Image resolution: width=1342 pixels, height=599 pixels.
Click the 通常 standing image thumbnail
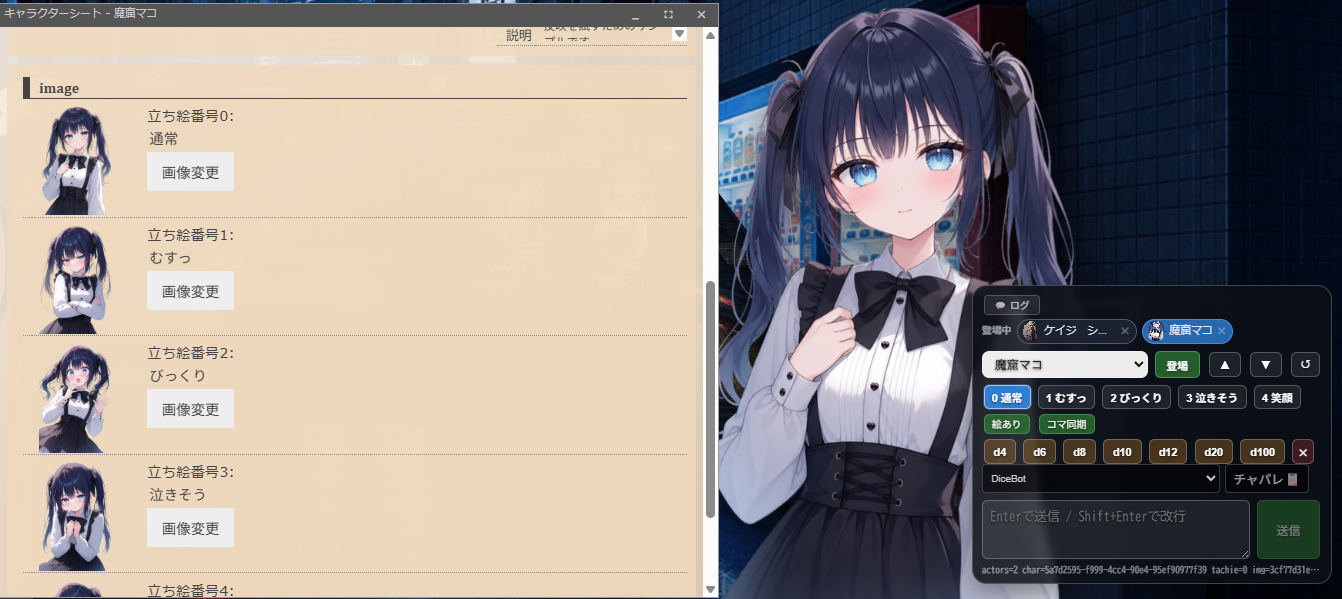point(74,161)
